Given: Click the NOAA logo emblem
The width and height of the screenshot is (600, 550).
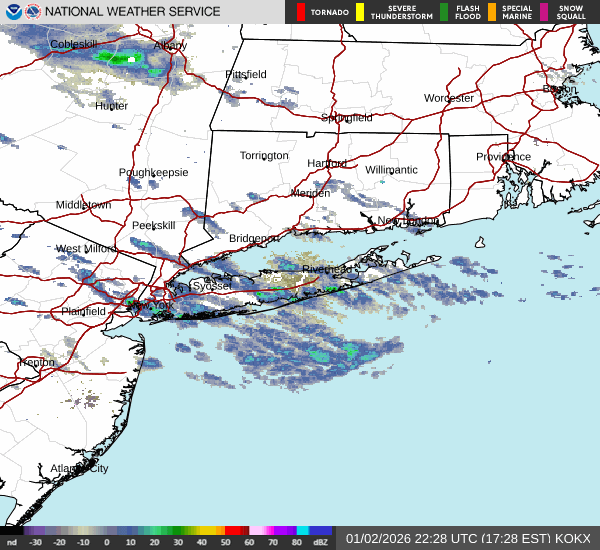Looking at the screenshot, I should pos(11,12).
